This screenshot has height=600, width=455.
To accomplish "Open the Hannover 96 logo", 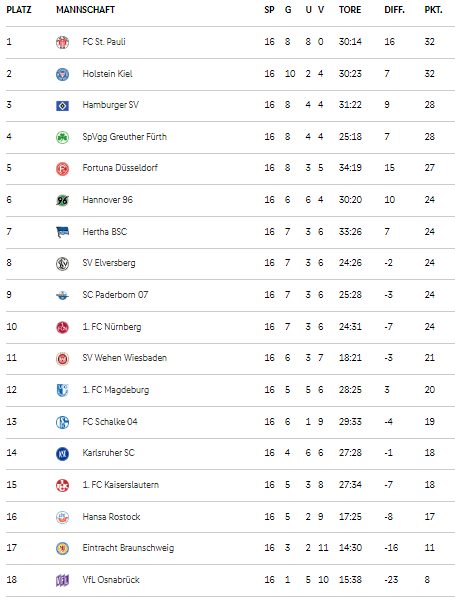I will coord(62,200).
